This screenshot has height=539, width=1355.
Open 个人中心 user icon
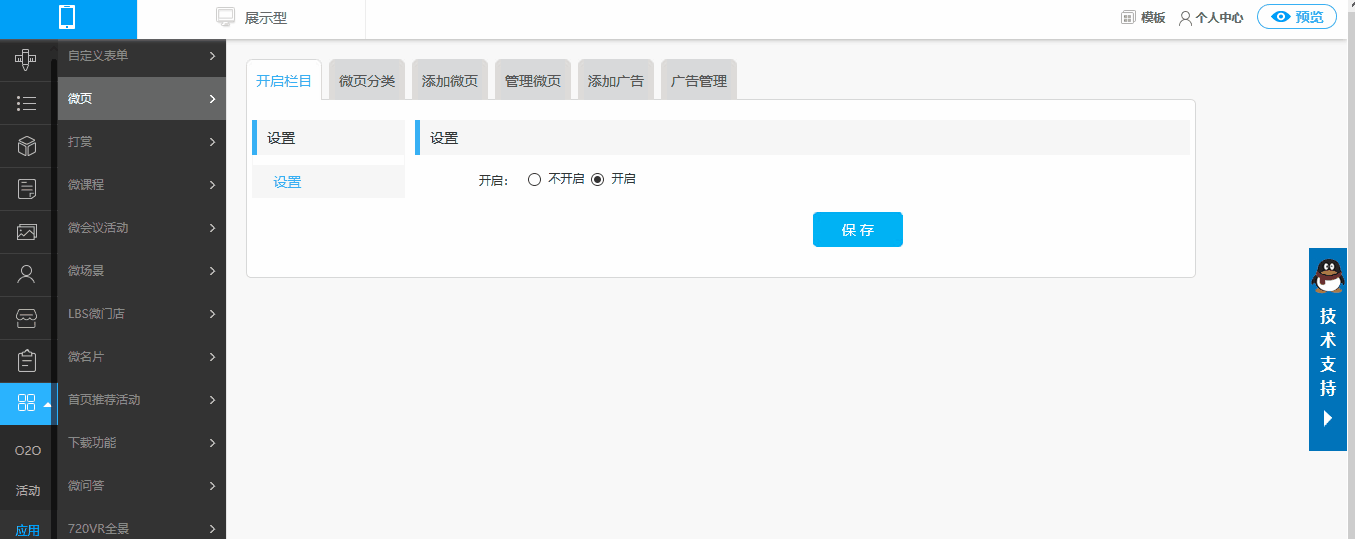[1186, 18]
